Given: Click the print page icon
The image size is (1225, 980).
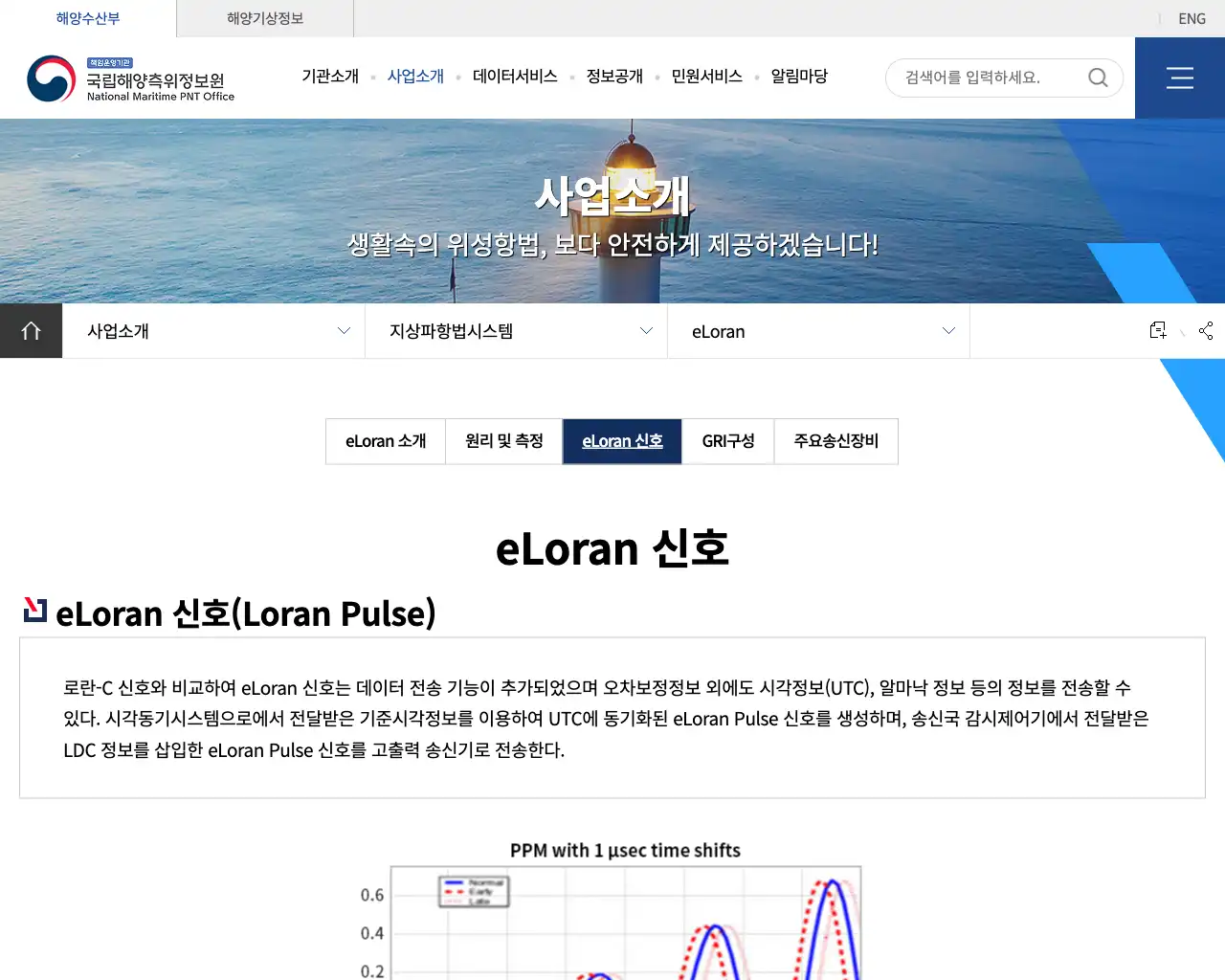Looking at the screenshot, I should 1158,330.
